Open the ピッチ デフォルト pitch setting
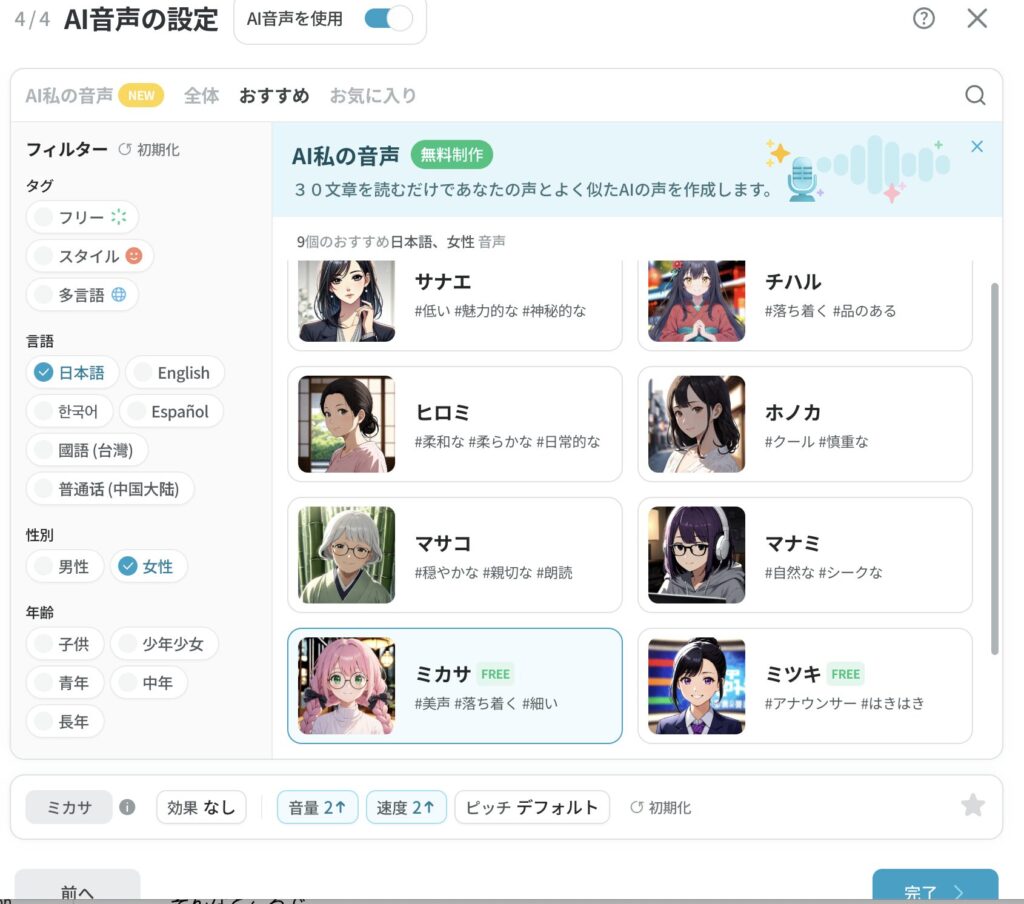Screen dimensions: 1024x904 [531, 807]
